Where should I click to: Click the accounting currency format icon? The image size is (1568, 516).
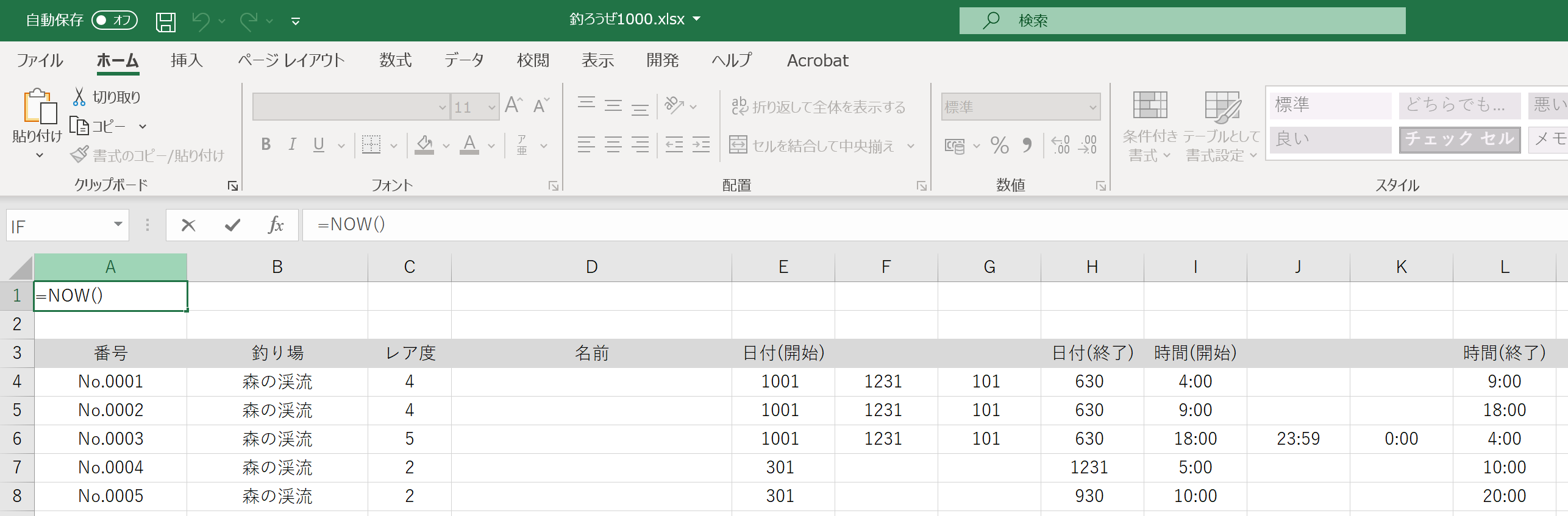[955, 146]
